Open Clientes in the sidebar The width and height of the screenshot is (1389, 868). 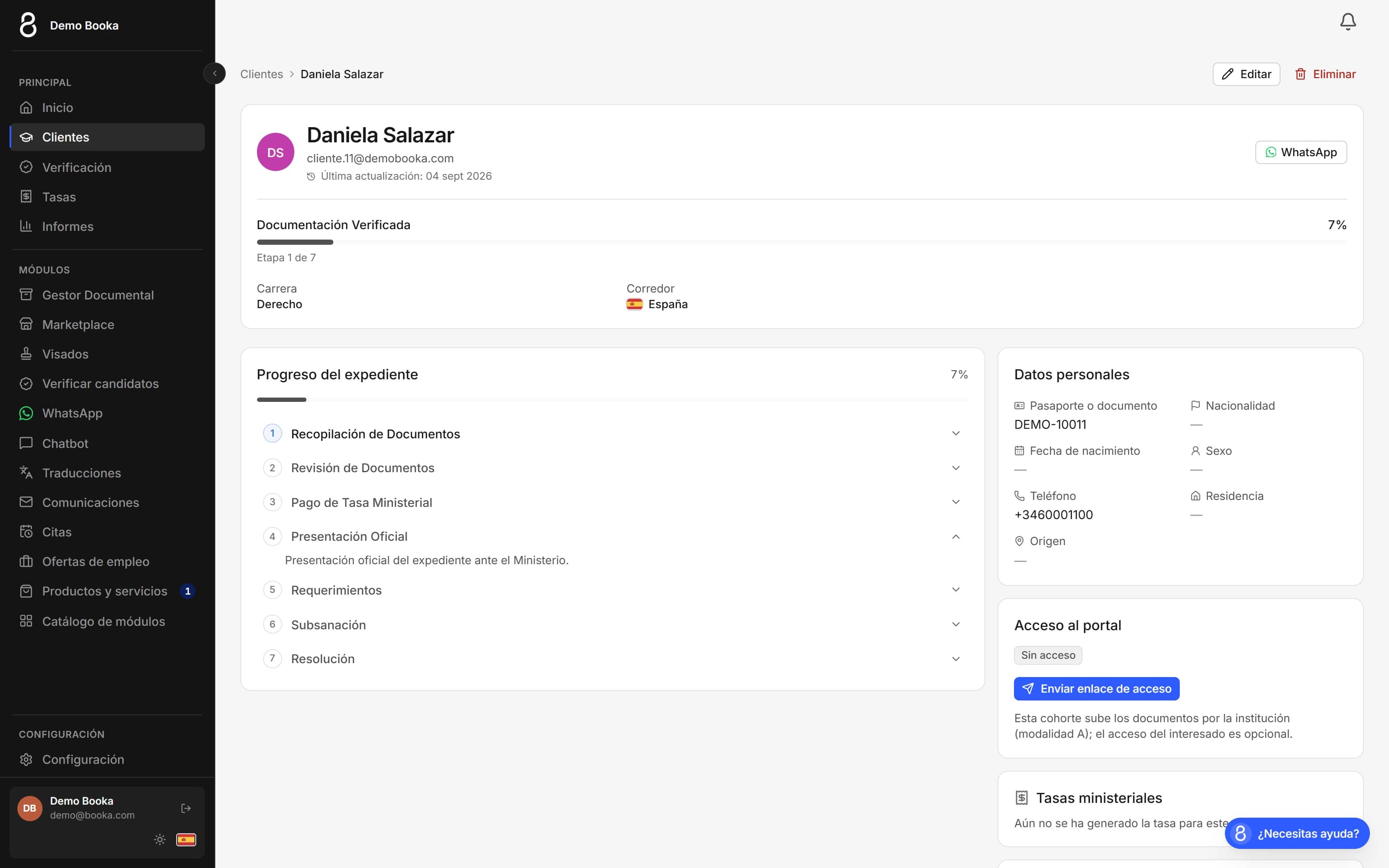[107, 137]
